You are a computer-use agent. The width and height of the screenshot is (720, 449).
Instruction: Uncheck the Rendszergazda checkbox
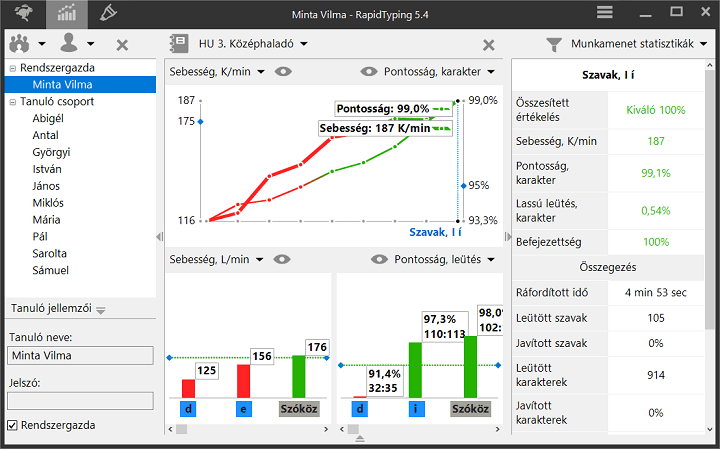[13, 425]
